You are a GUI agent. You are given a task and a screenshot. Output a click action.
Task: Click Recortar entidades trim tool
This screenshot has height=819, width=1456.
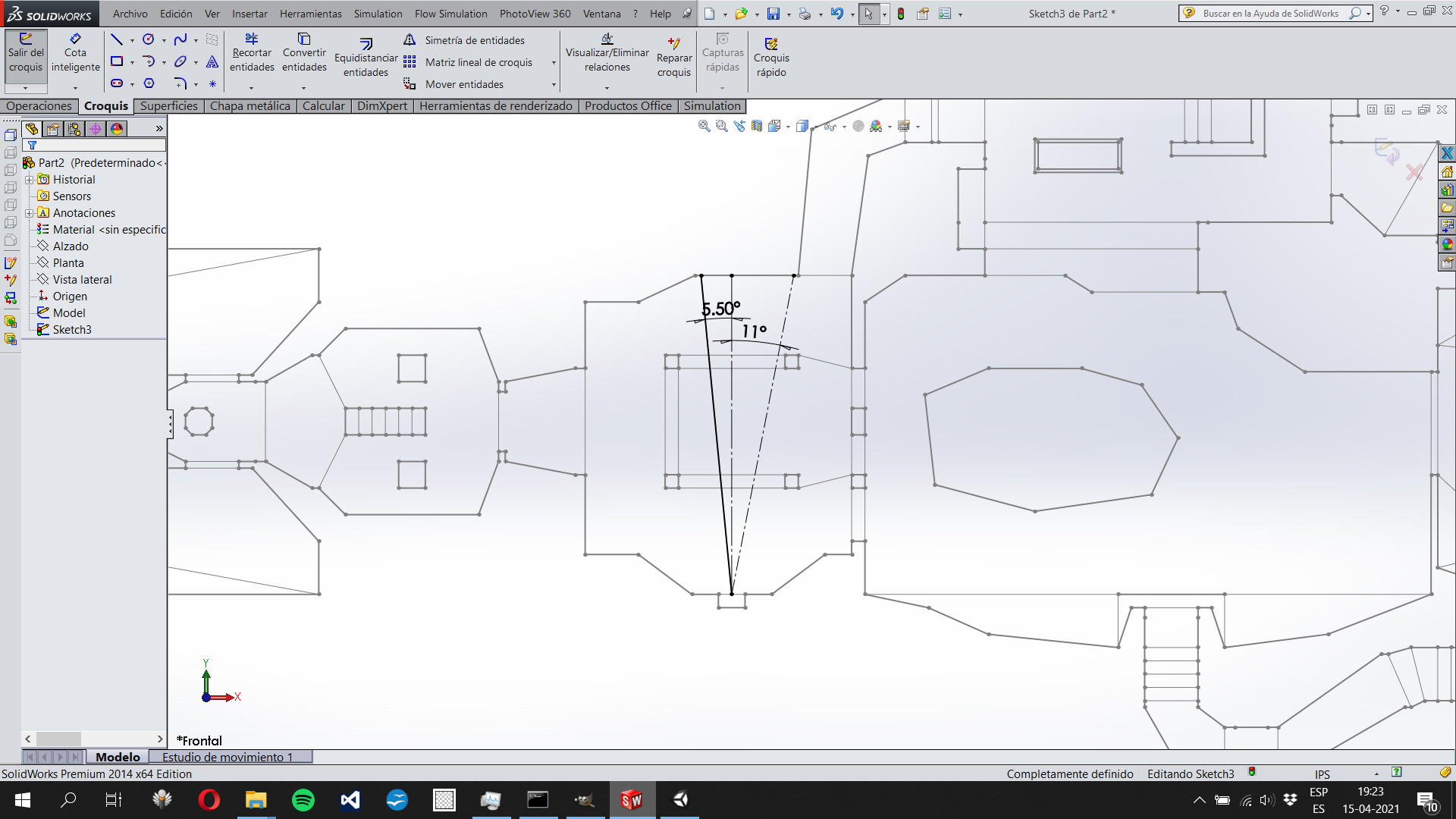[x=252, y=53]
